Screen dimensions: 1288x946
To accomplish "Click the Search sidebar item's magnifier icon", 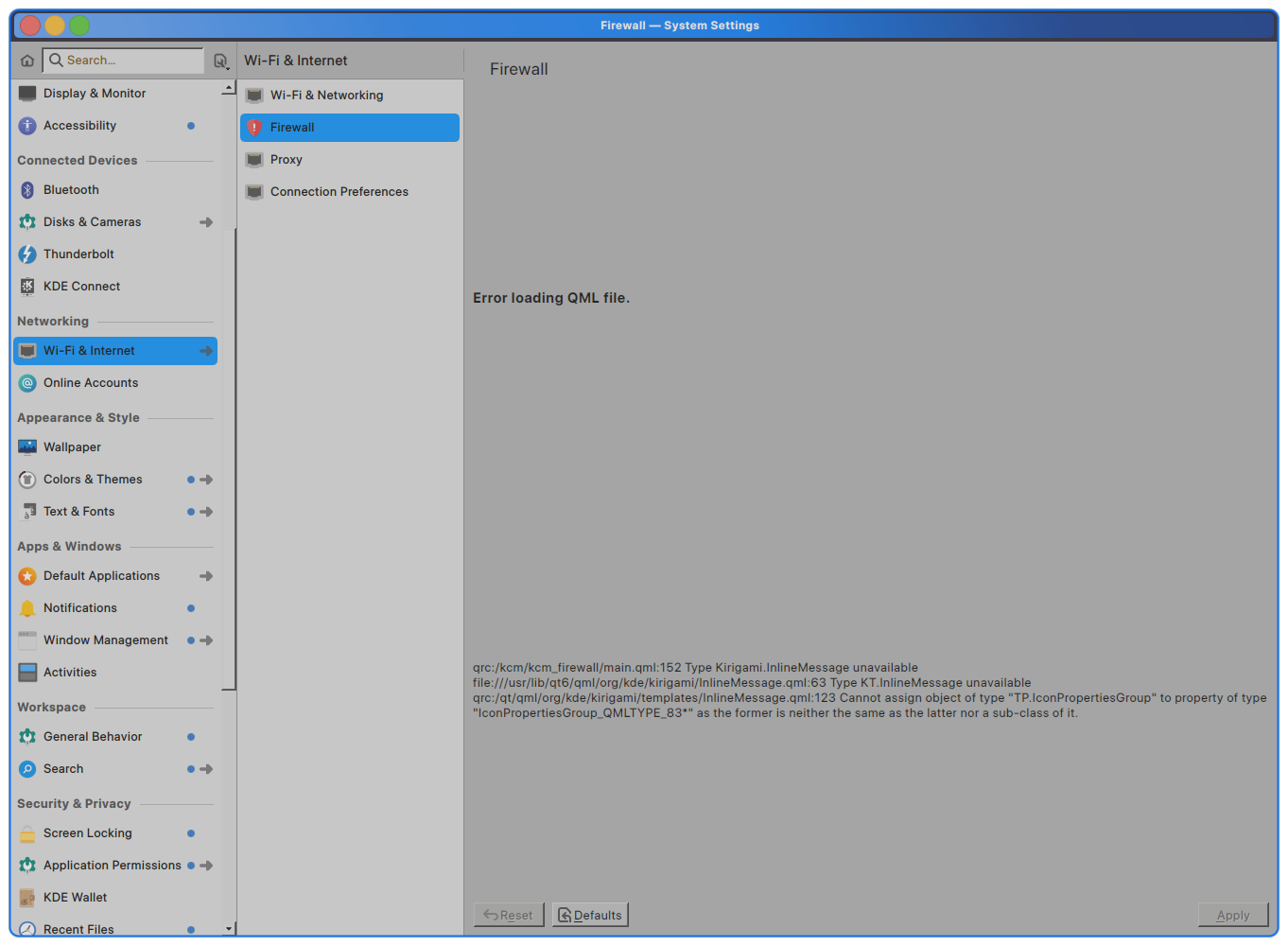I will tap(27, 769).
